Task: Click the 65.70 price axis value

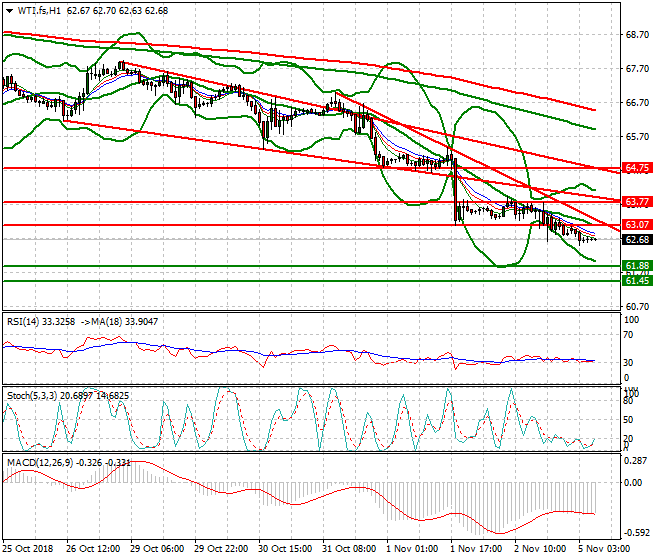Action: (x=637, y=137)
